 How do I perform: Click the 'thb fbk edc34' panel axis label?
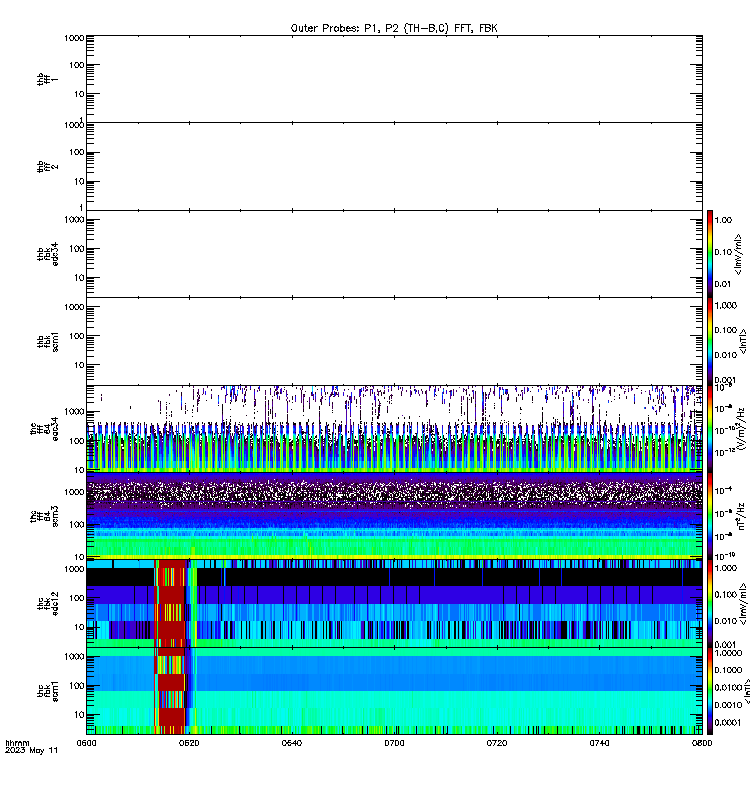coord(47,254)
